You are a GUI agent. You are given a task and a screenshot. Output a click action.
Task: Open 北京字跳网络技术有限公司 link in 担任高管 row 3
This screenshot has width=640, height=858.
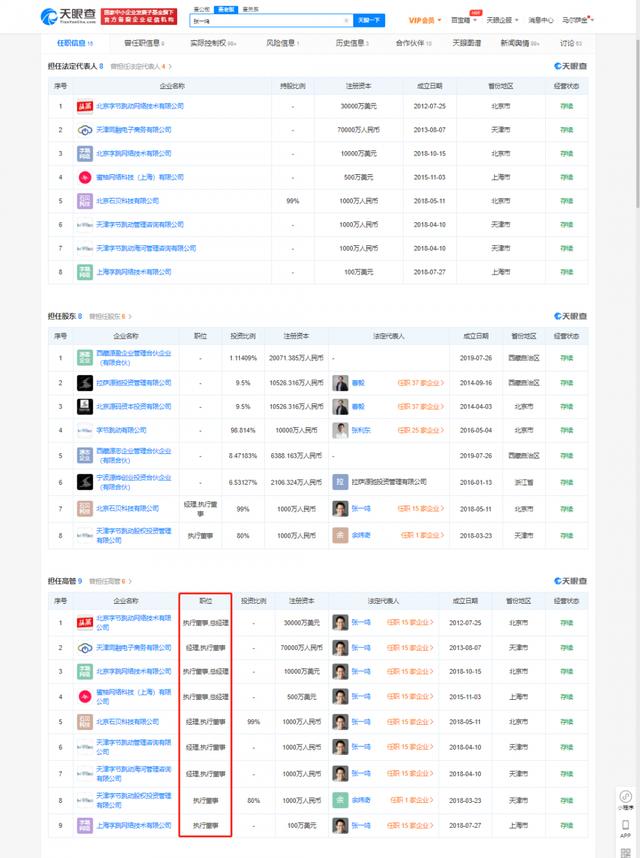coord(133,671)
